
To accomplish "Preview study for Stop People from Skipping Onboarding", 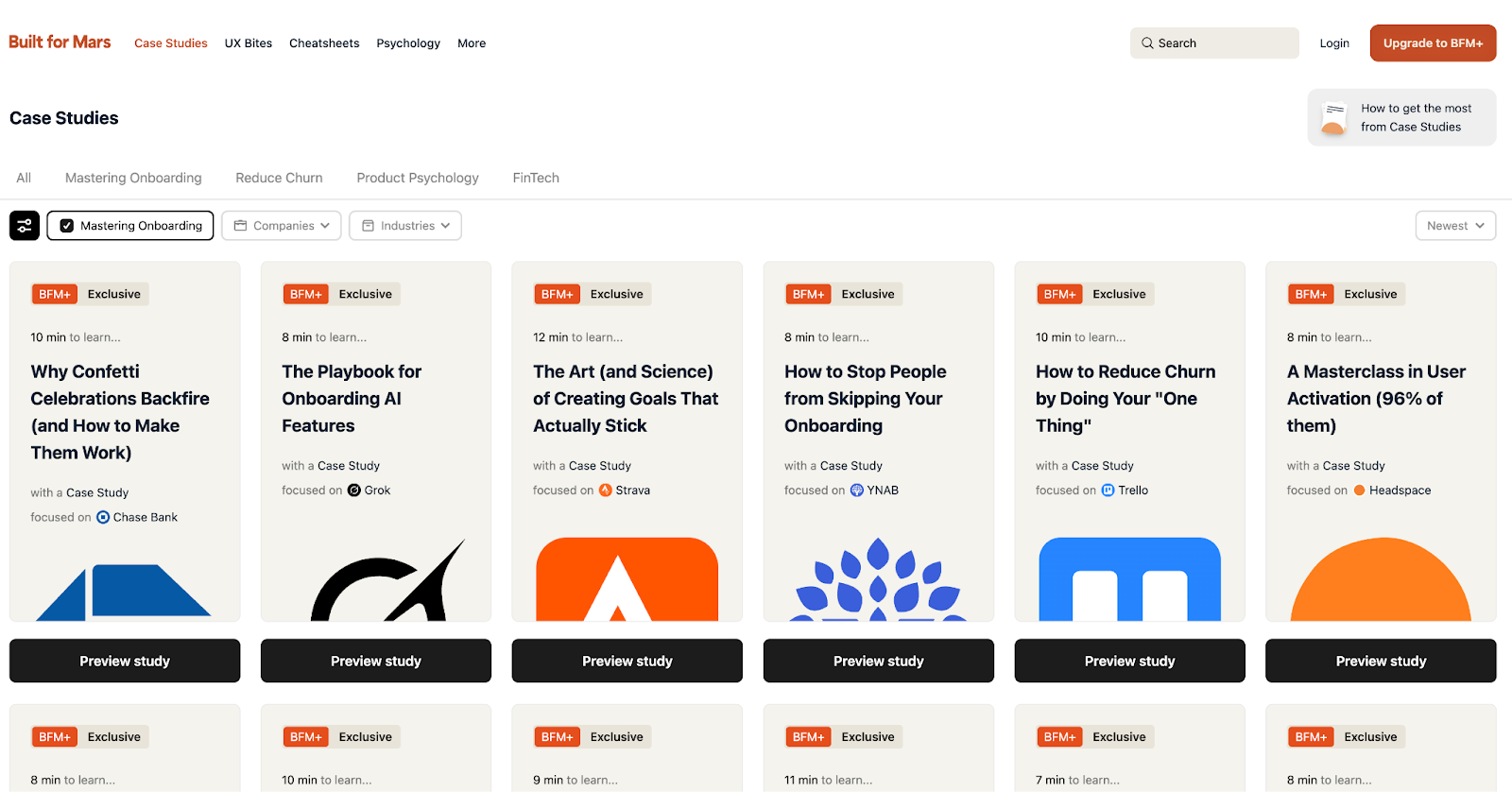I will [x=879, y=661].
